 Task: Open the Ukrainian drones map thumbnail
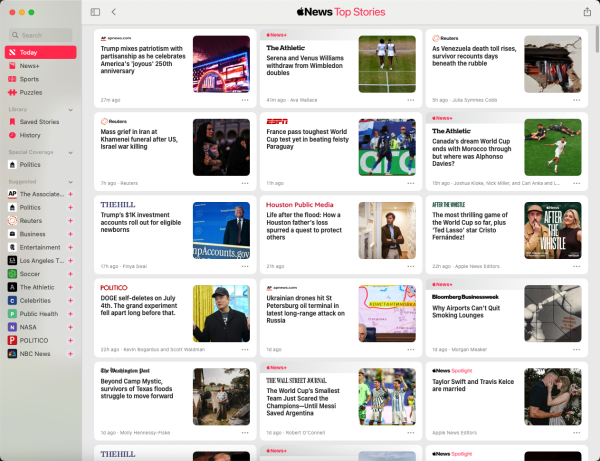point(387,313)
